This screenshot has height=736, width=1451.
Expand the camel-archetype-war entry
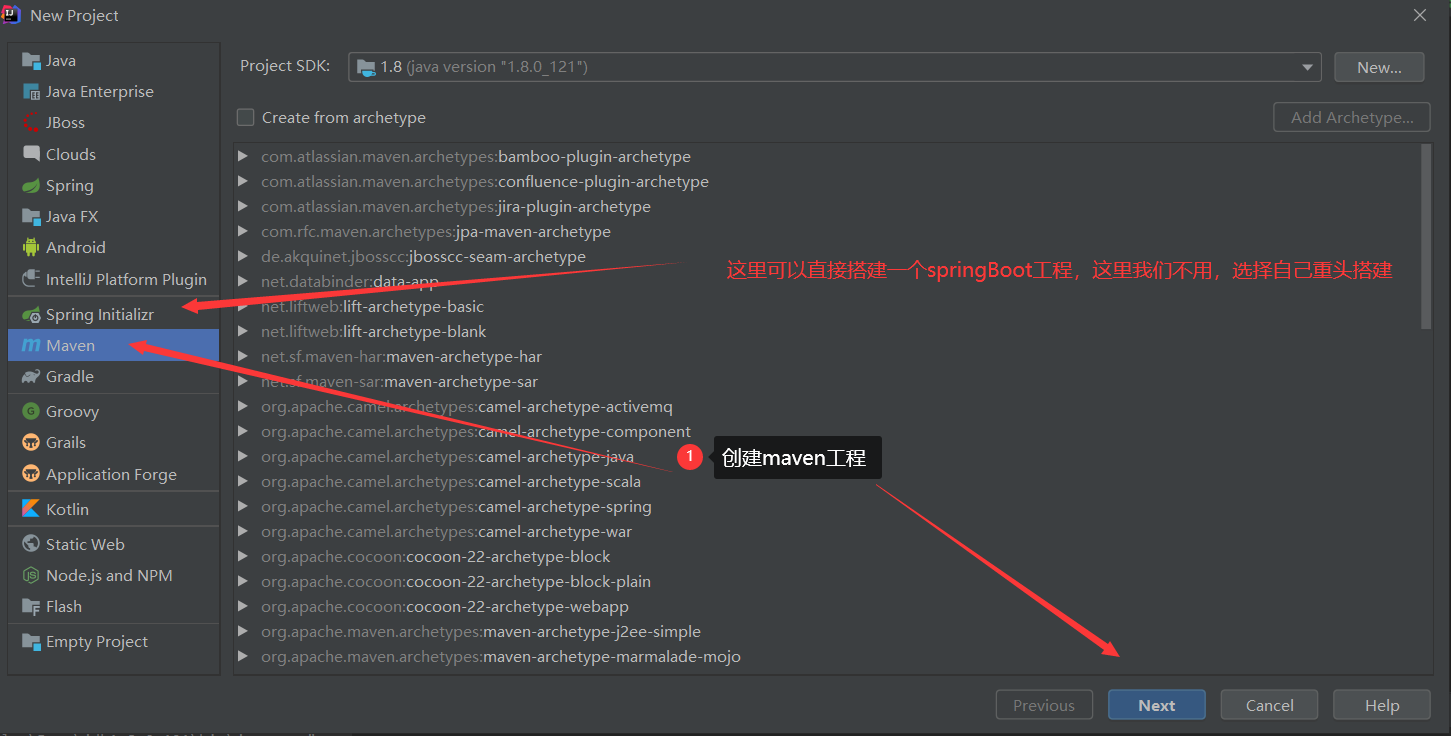coord(243,532)
